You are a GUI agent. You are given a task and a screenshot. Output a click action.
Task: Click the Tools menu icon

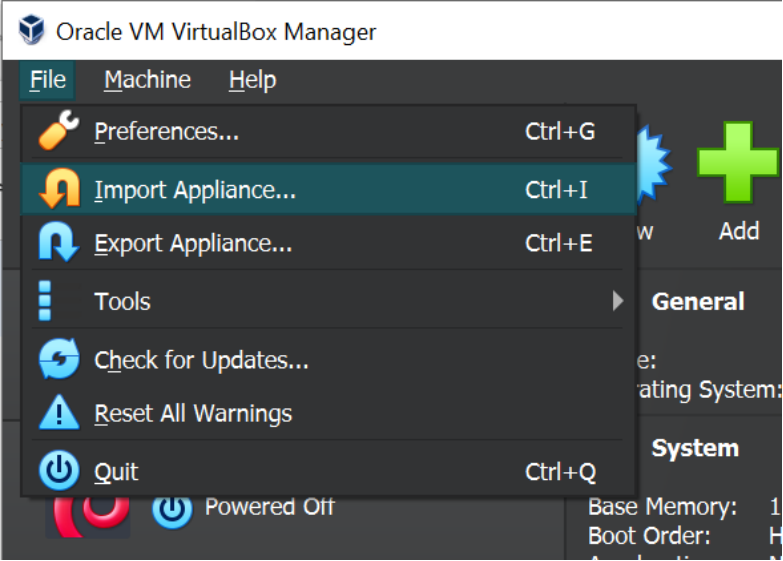pyautogui.click(x=45, y=301)
